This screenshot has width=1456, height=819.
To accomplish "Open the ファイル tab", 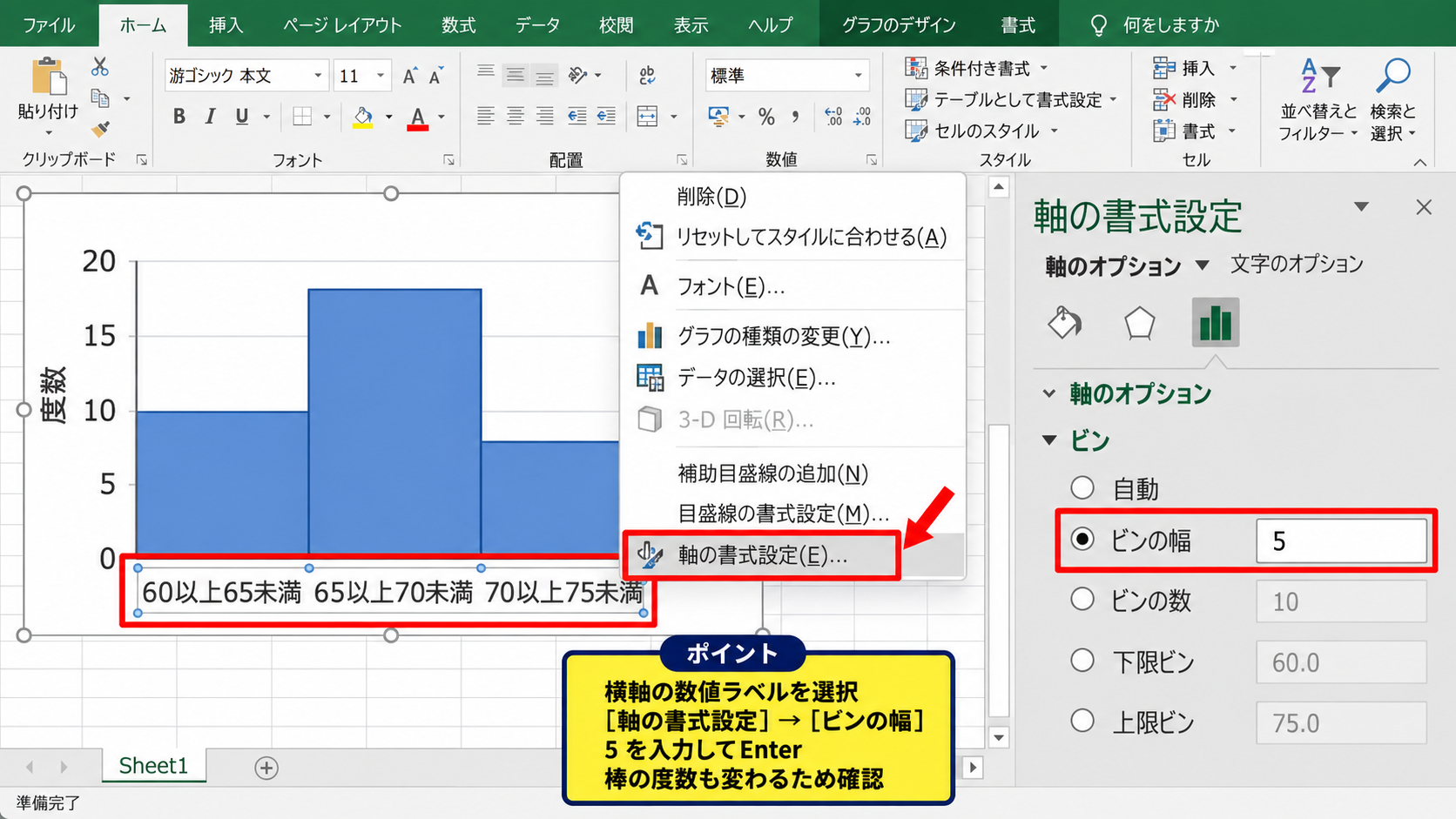I will click(49, 25).
